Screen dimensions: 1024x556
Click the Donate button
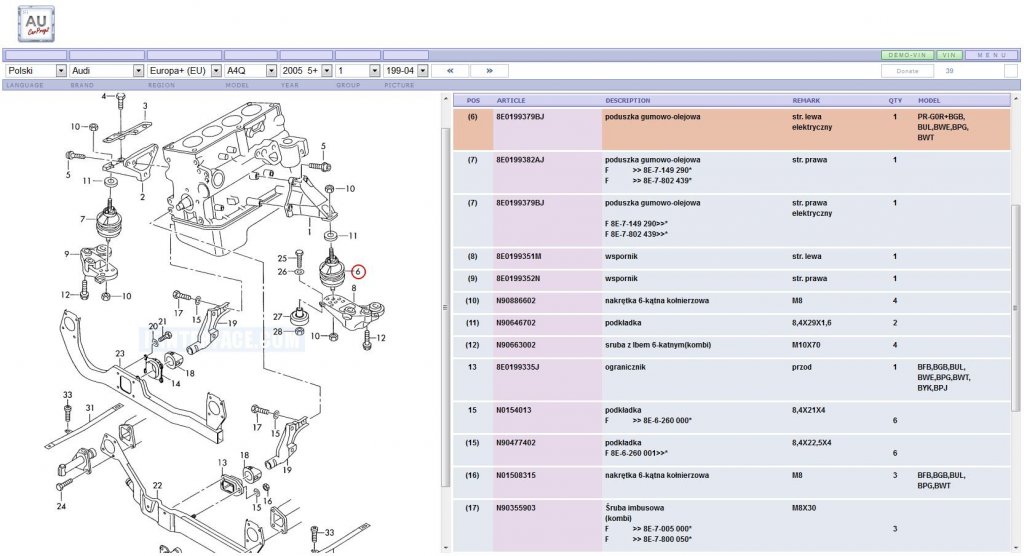pos(907,71)
